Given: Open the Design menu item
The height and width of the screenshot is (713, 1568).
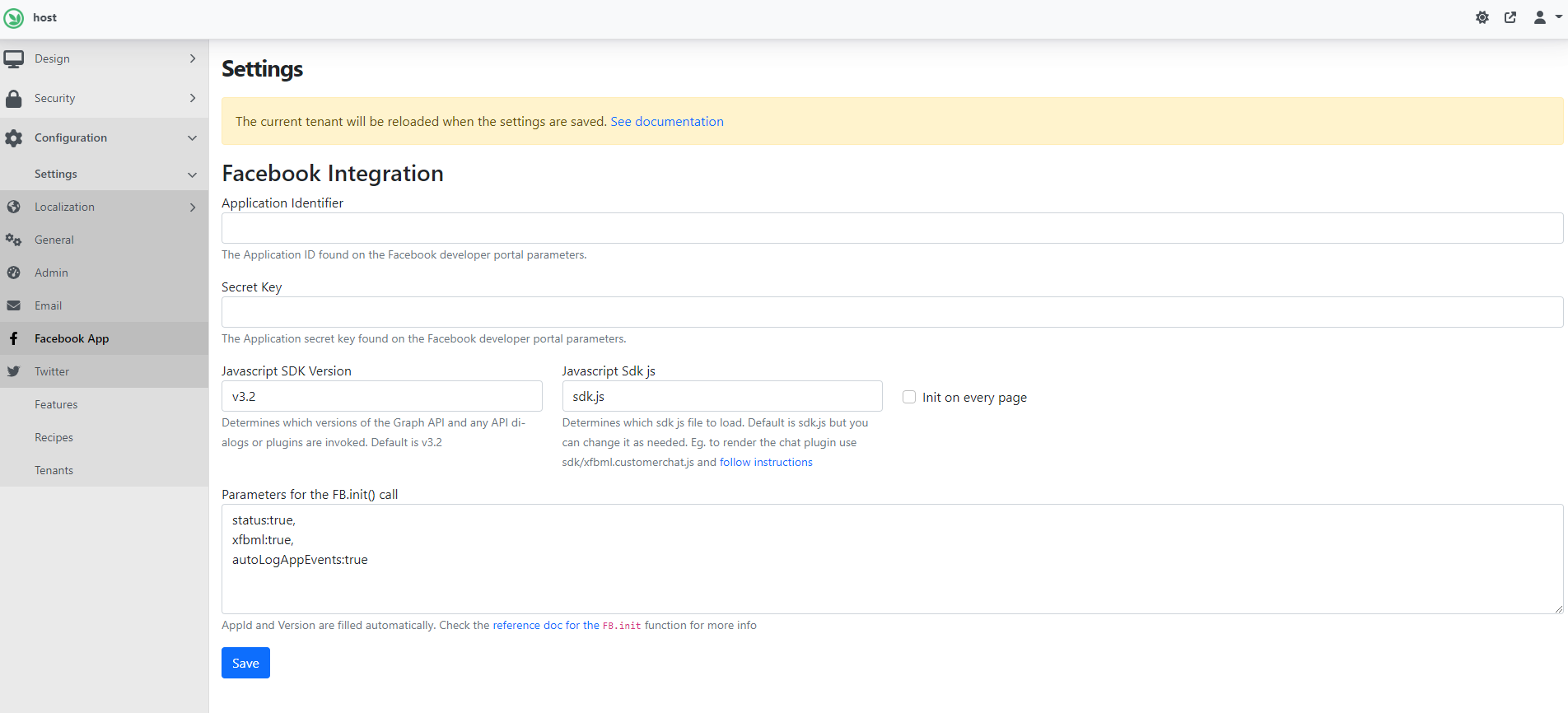Looking at the screenshot, I should tap(104, 58).
